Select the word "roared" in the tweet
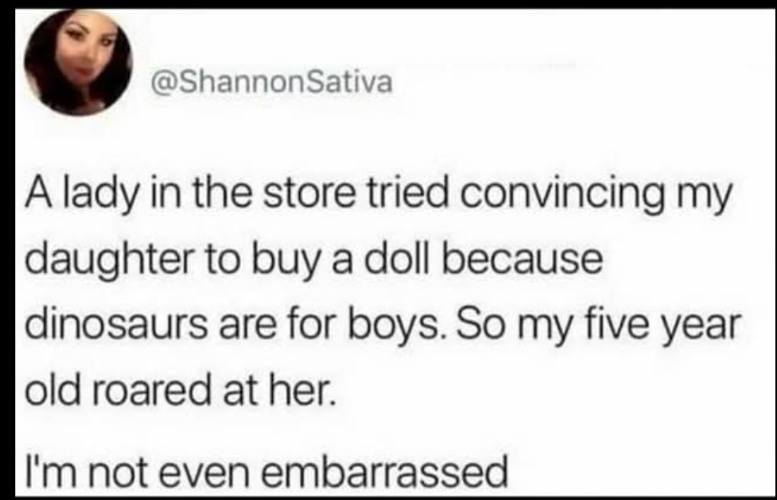The height and width of the screenshot is (500, 777). (152, 390)
